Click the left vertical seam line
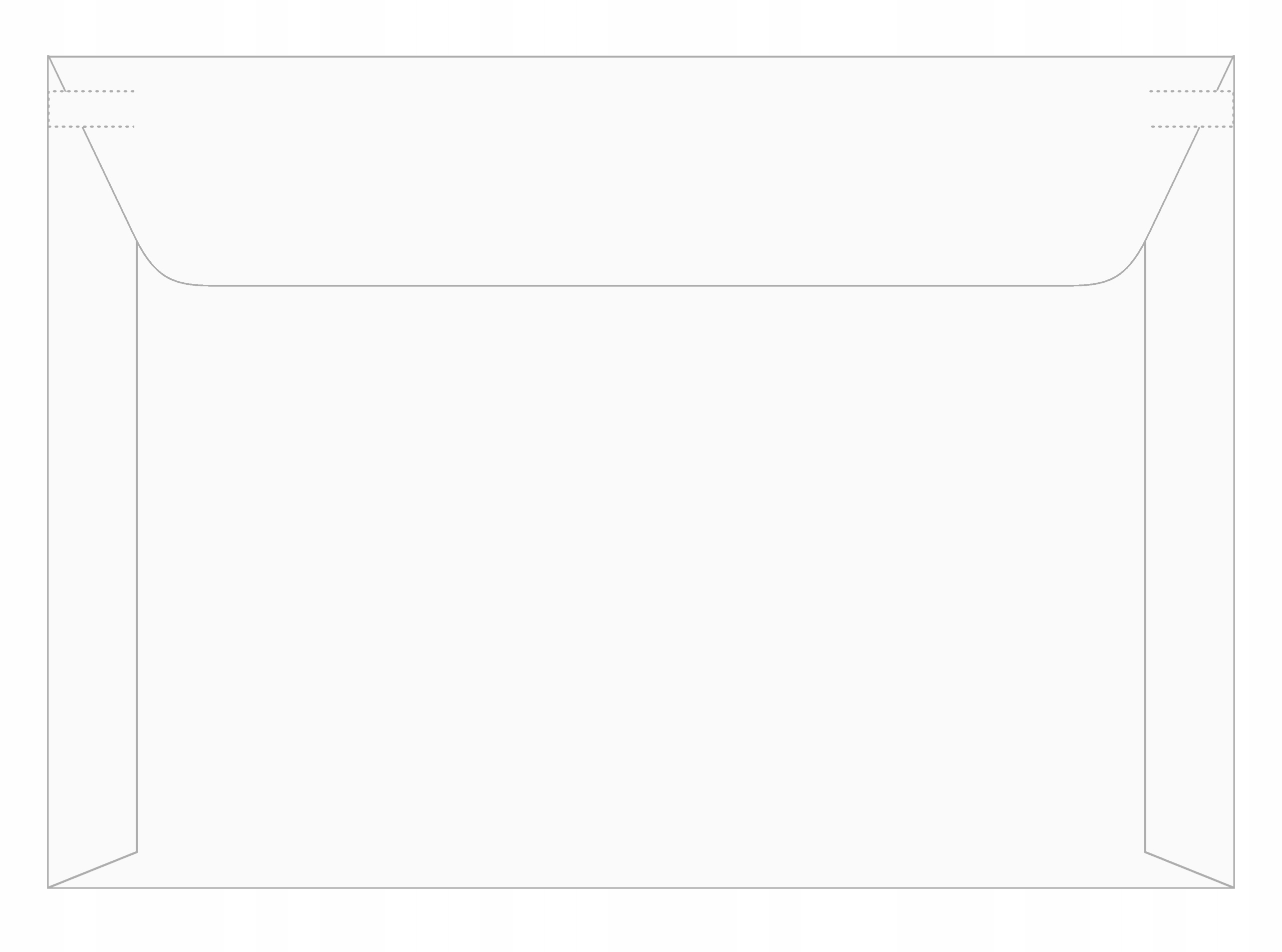The width and height of the screenshot is (1282, 952). (137, 546)
